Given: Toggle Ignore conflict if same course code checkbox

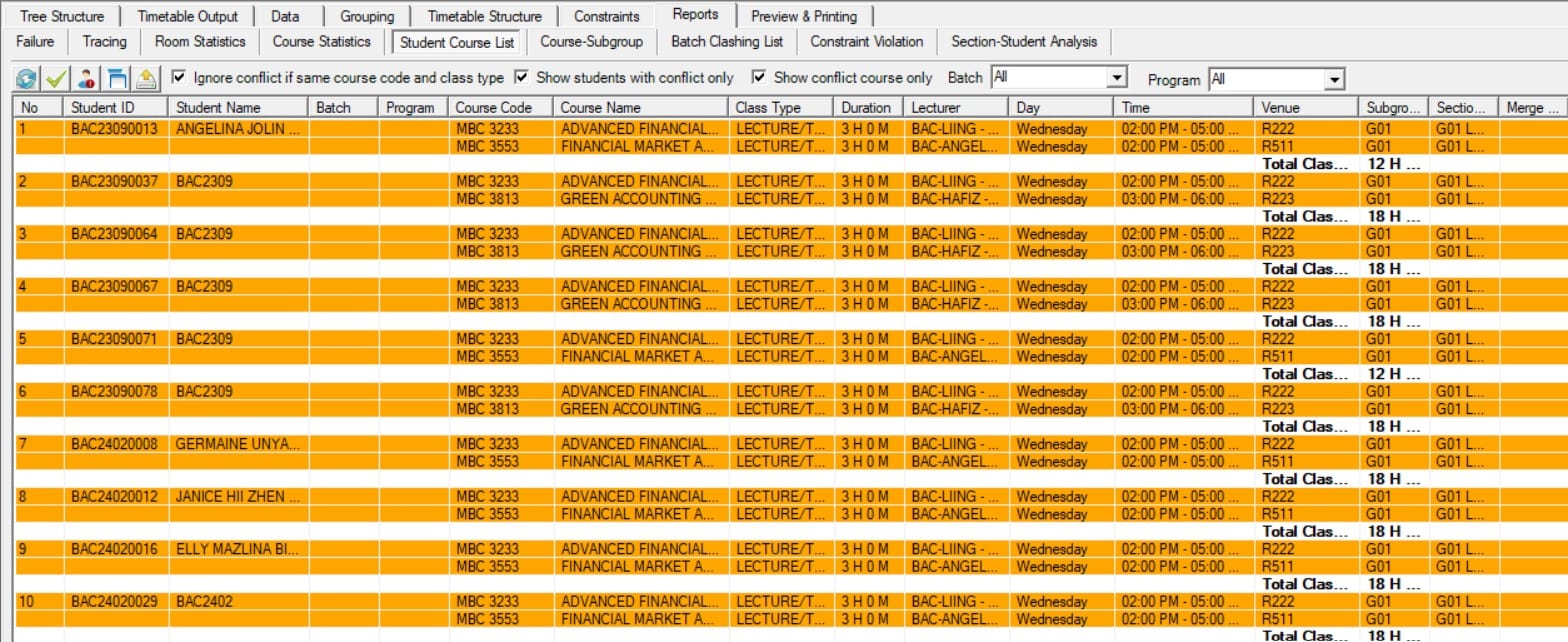Looking at the screenshot, I should tap(179, 77).
